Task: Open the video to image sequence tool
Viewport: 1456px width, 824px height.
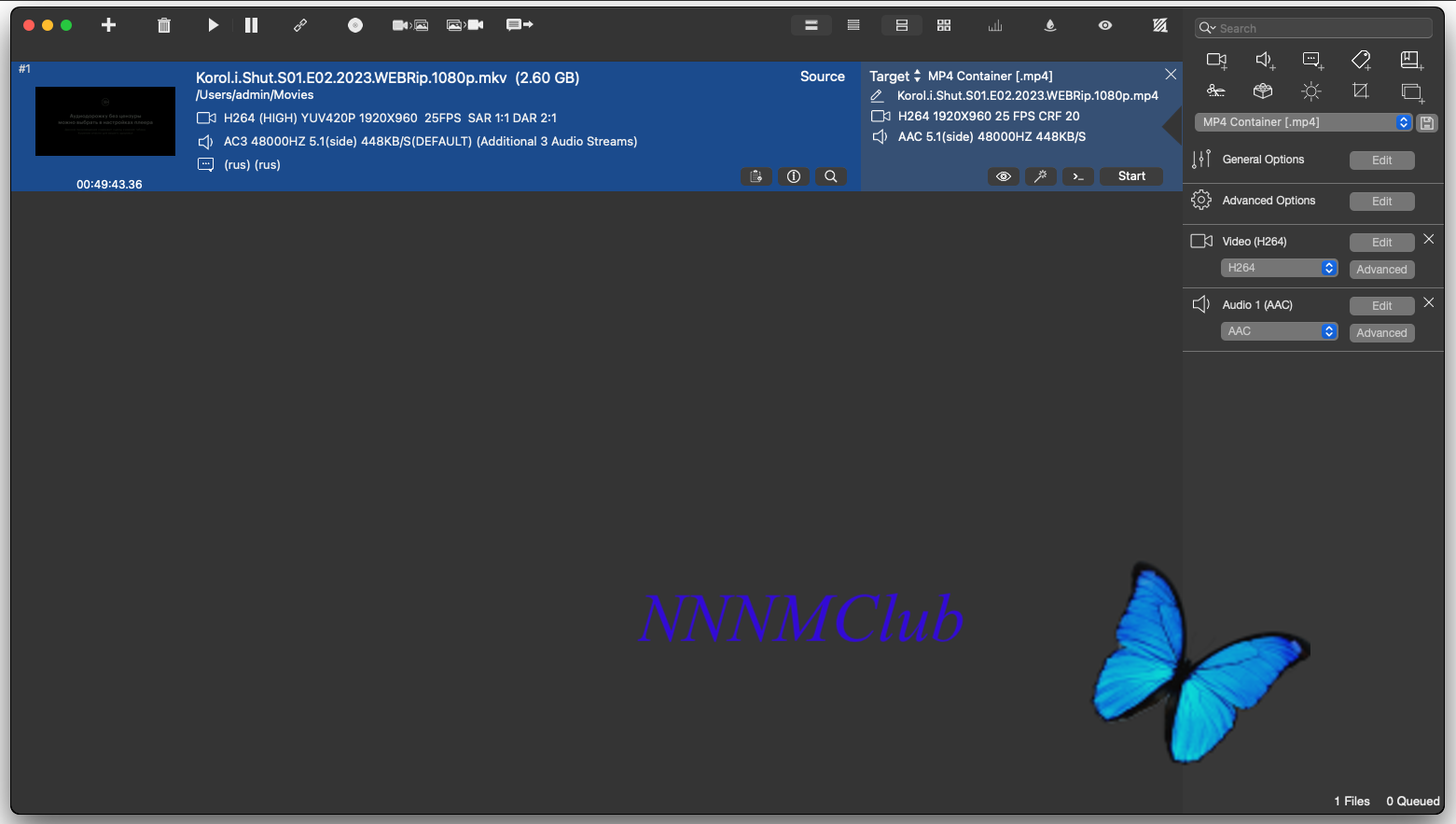Action: (x=410, y=25)
